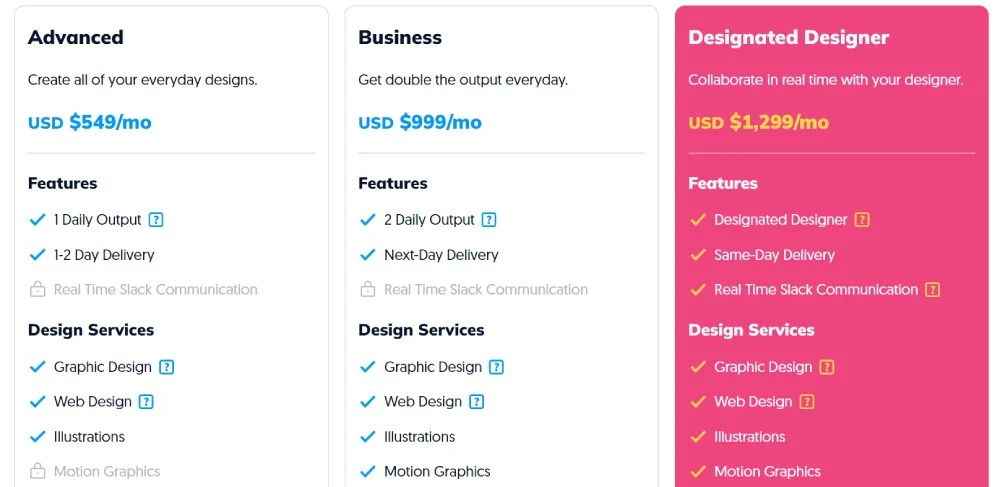Click Advanced plan Web Design help icon
1000x487 pixels.
pyautogui.click(x=146, y=402)
